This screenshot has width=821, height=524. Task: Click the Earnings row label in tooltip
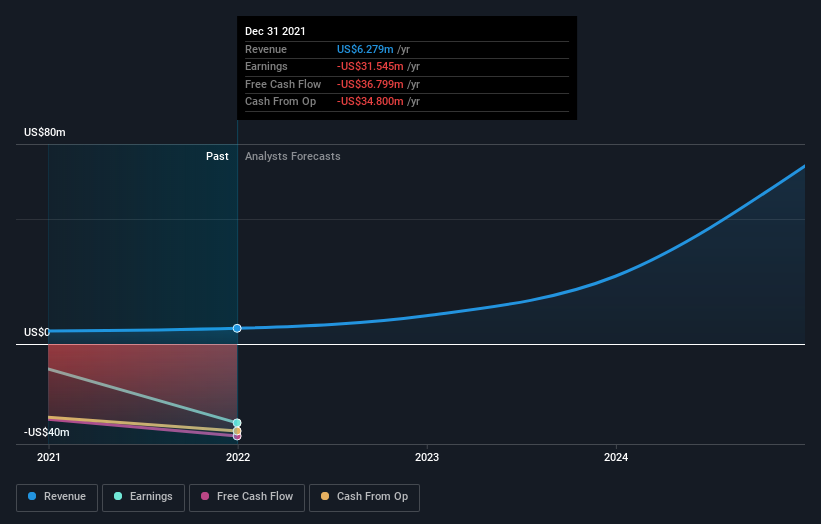point(267,66)
